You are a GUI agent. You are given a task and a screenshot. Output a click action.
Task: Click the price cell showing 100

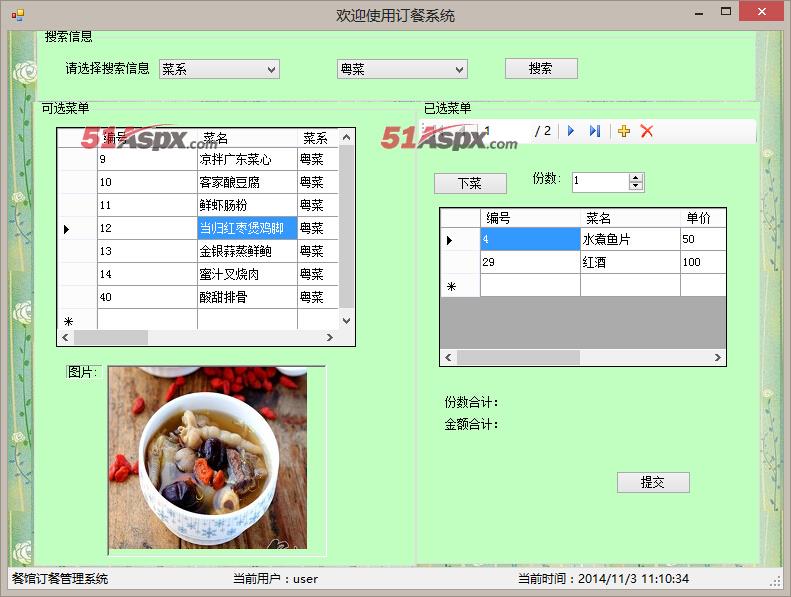(x=703, y=262)
